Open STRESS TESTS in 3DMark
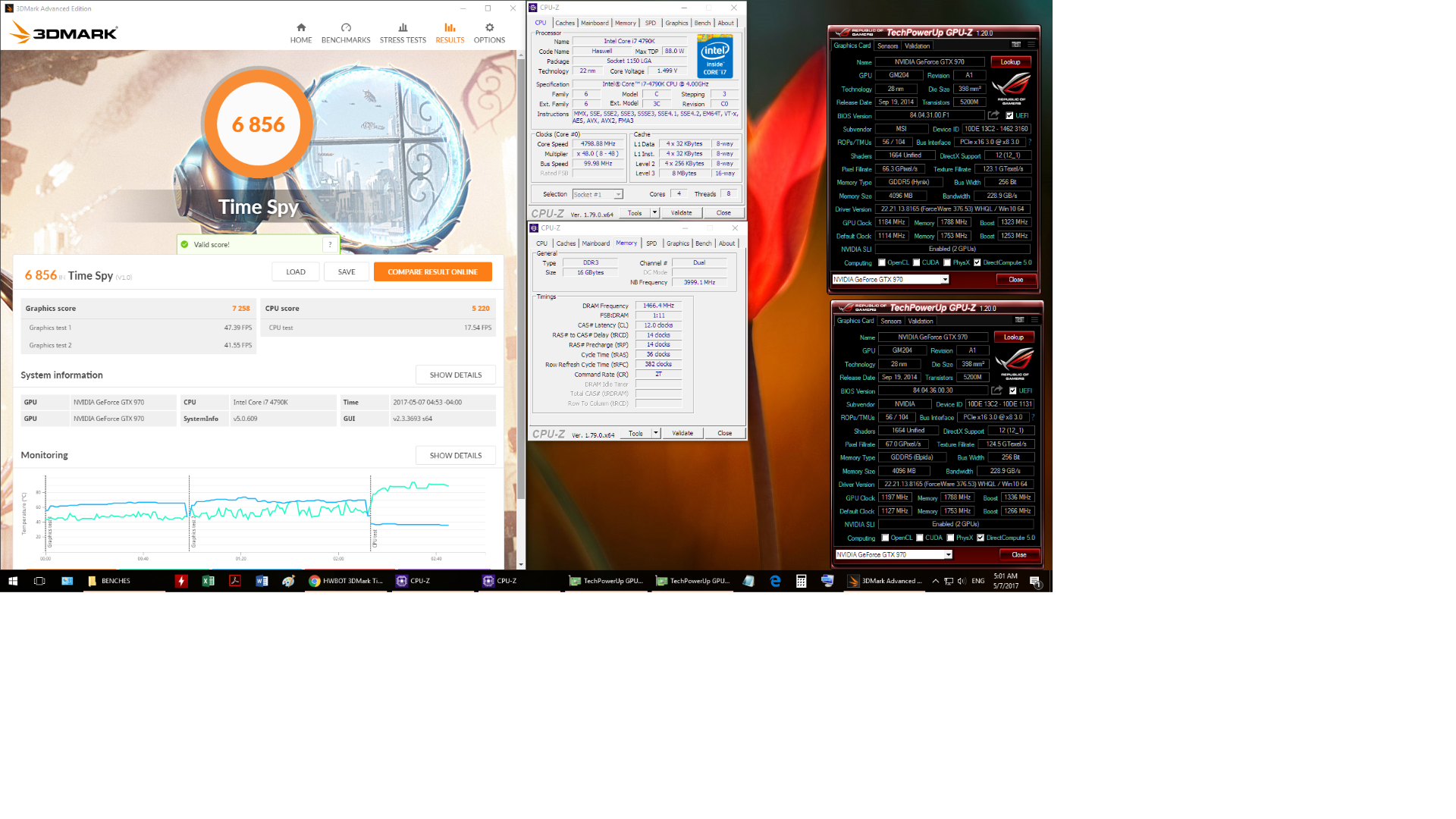Image resolution: width=1456 pixels, height=819 pixels. click(403, 33)
